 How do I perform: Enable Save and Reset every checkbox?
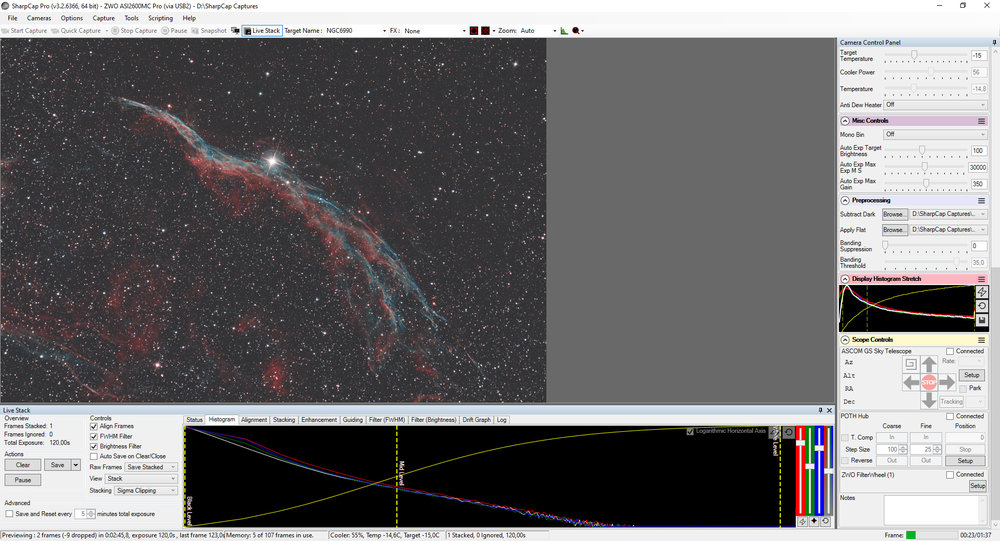[9, 514]
